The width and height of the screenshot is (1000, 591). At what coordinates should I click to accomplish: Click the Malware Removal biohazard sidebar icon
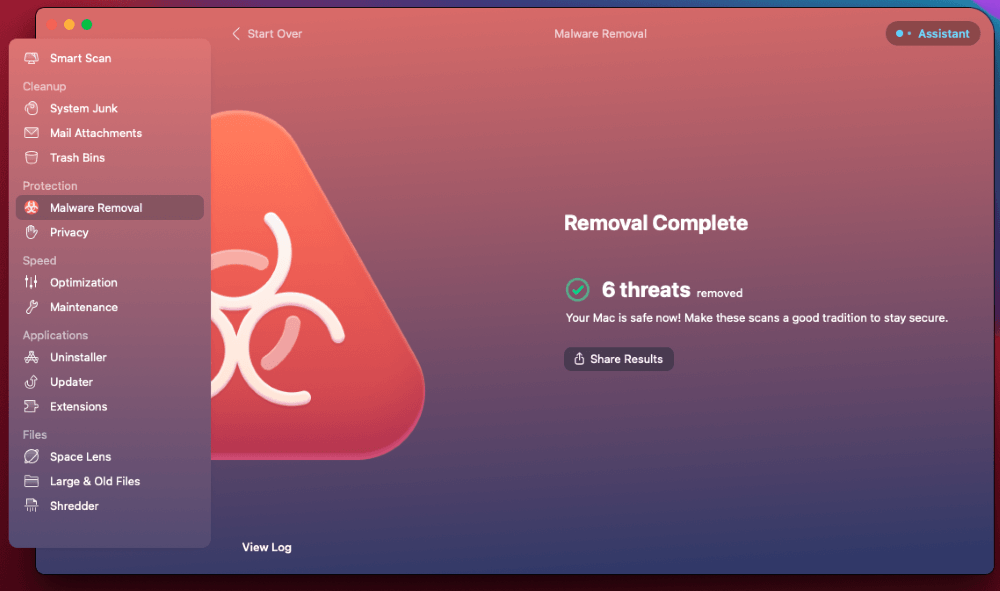[x=31, y=207]
